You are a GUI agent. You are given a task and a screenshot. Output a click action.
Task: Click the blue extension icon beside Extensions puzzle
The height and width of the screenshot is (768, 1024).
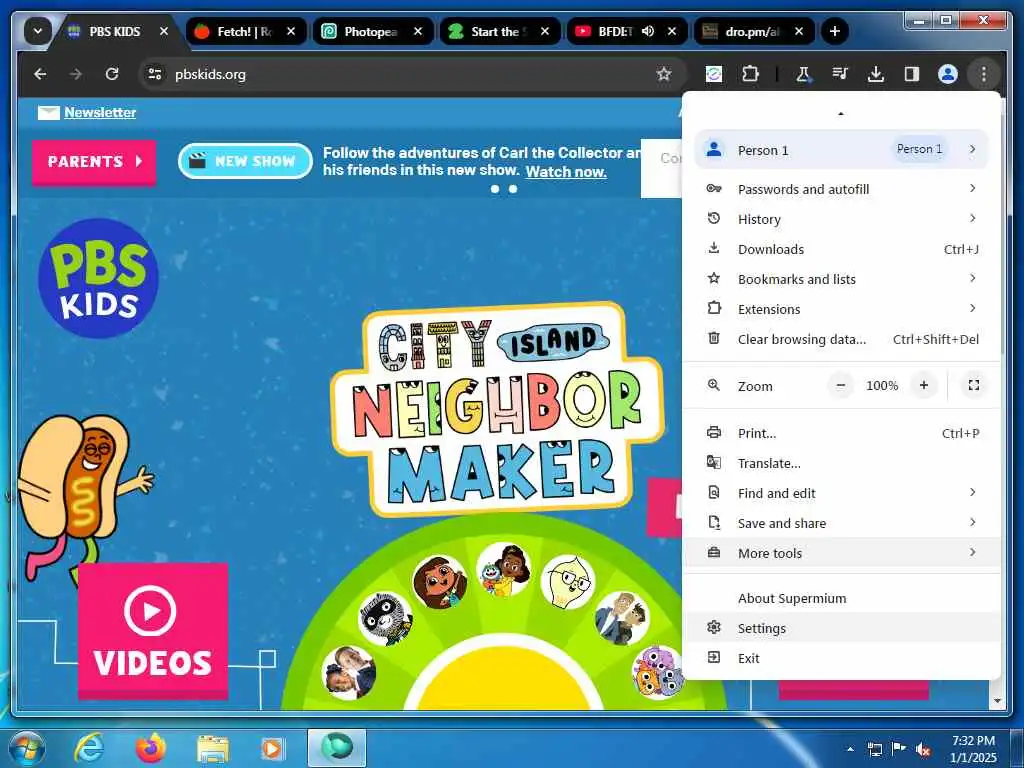(x=714, y=74)
